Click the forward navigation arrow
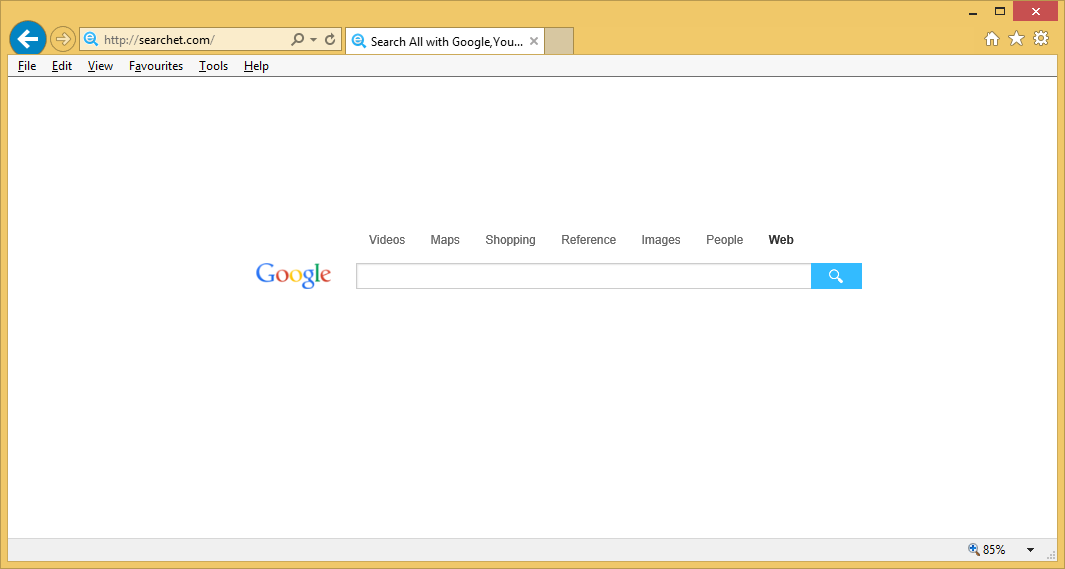1065x569 pixels. click(x=62, y=39)
